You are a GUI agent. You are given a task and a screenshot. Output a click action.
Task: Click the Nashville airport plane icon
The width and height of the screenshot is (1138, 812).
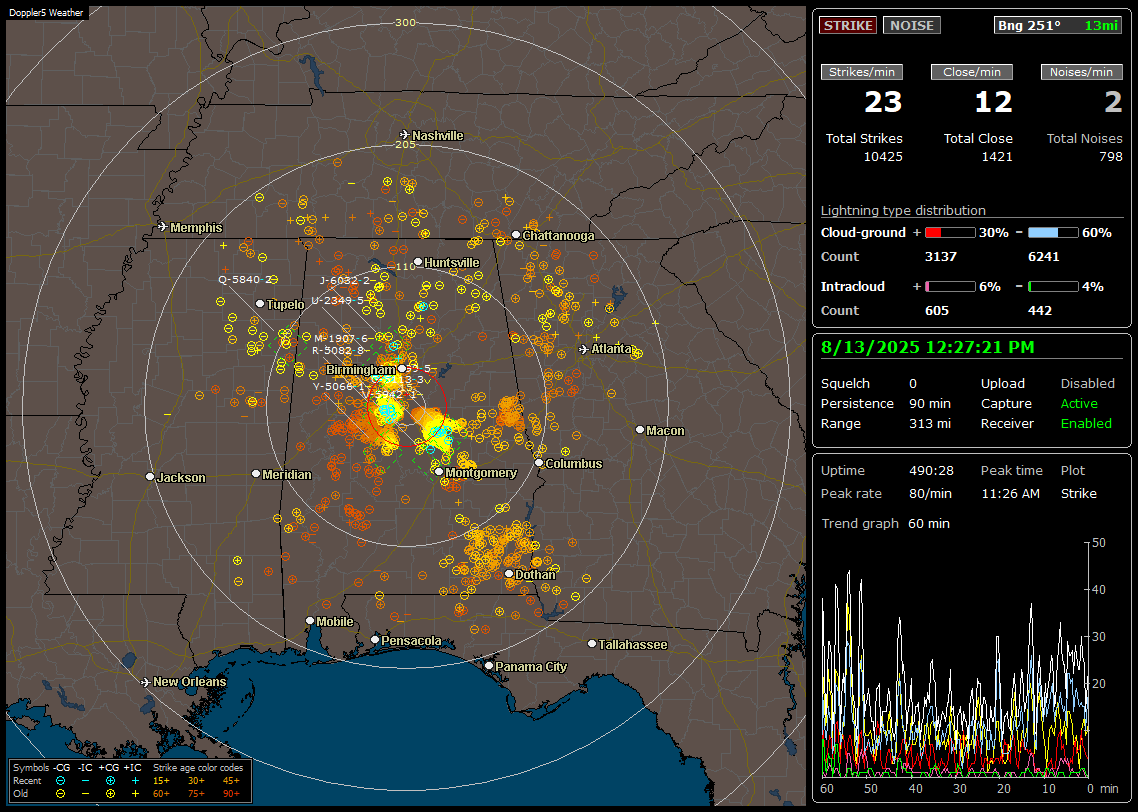(x=405, y=135)
